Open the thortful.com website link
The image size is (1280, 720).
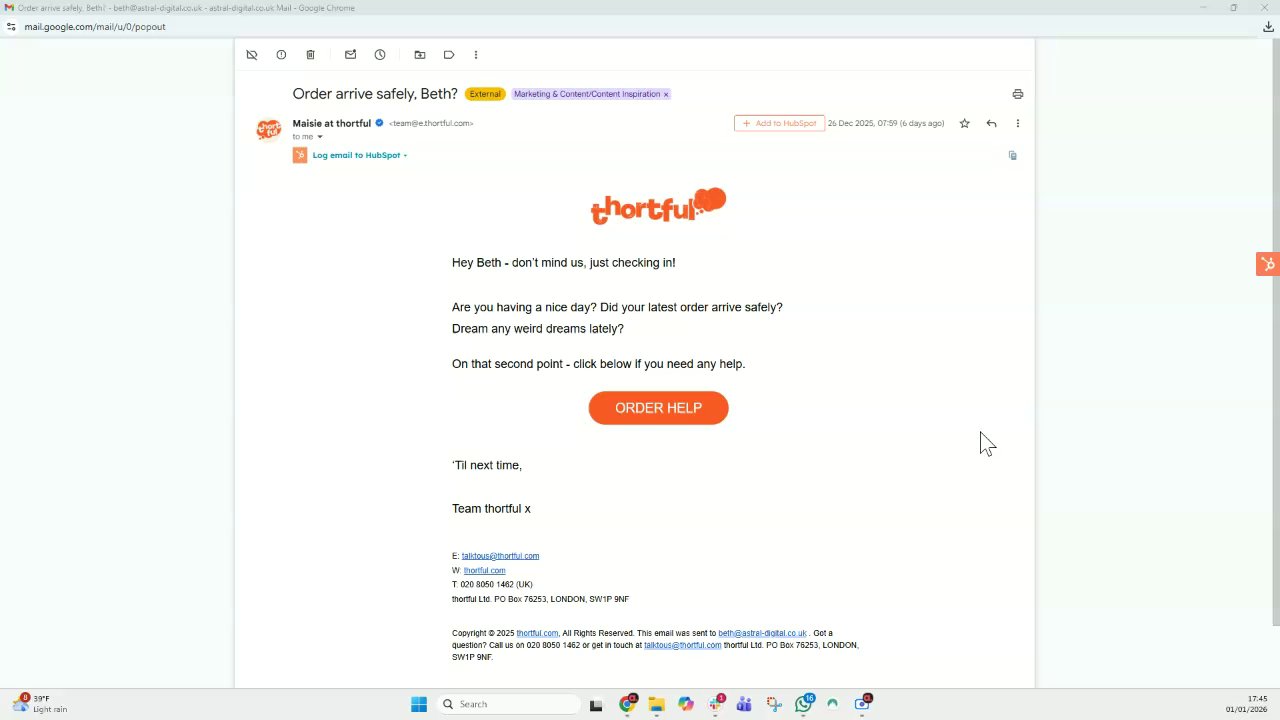[x=484, y=570]
